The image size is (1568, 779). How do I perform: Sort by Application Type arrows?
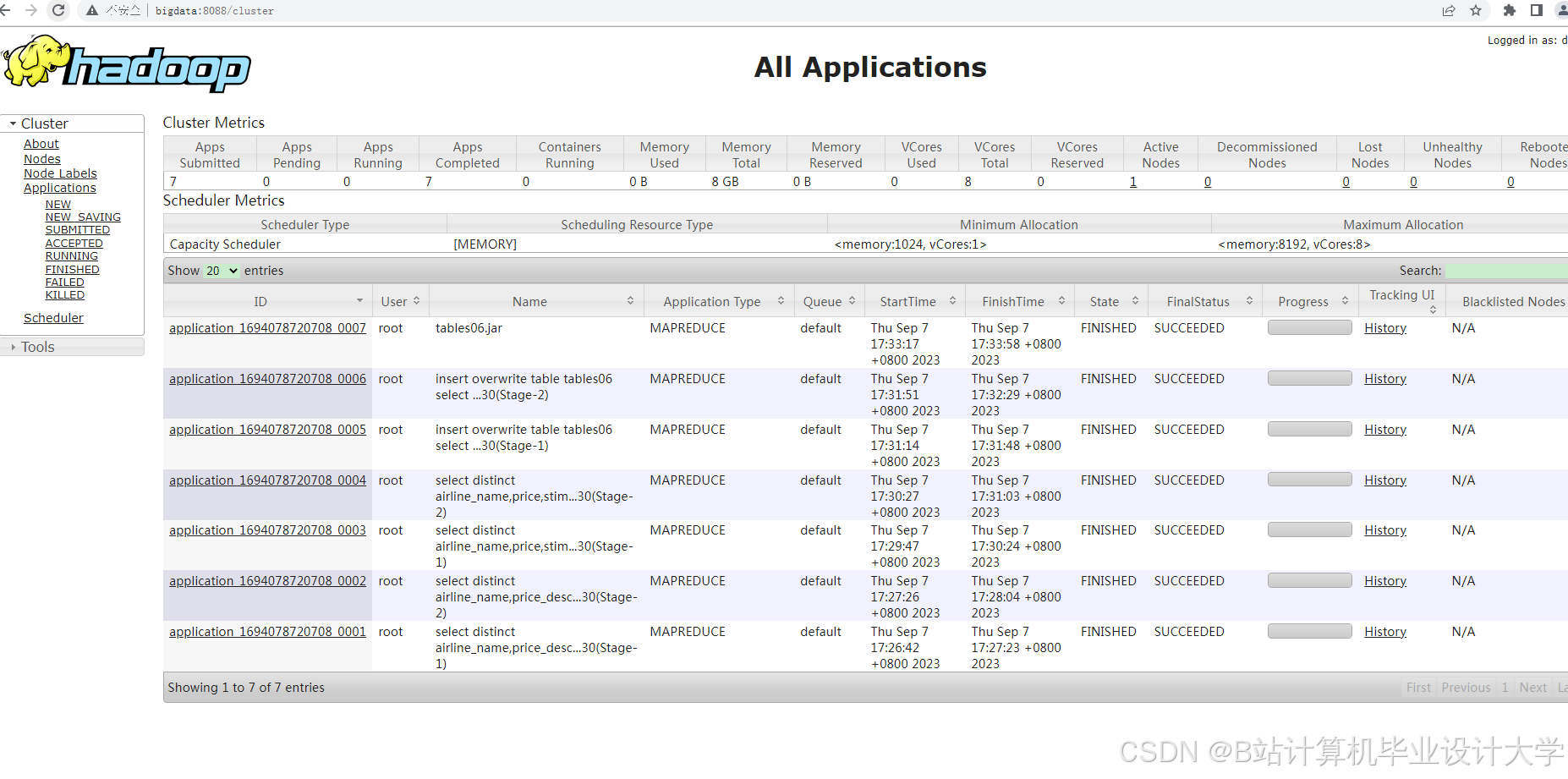tap(781, 301)
